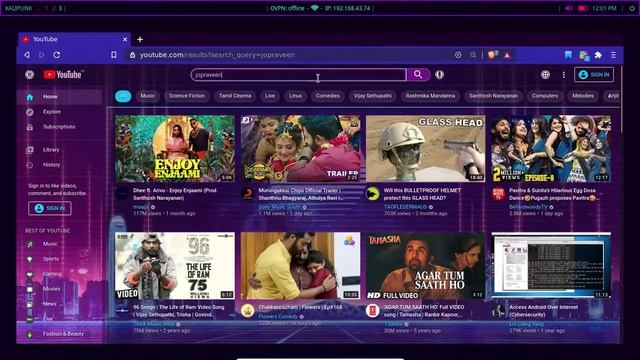Click the Sign In button in sidebar
Viewport: 640px width, 360px height.
(50, 208)
